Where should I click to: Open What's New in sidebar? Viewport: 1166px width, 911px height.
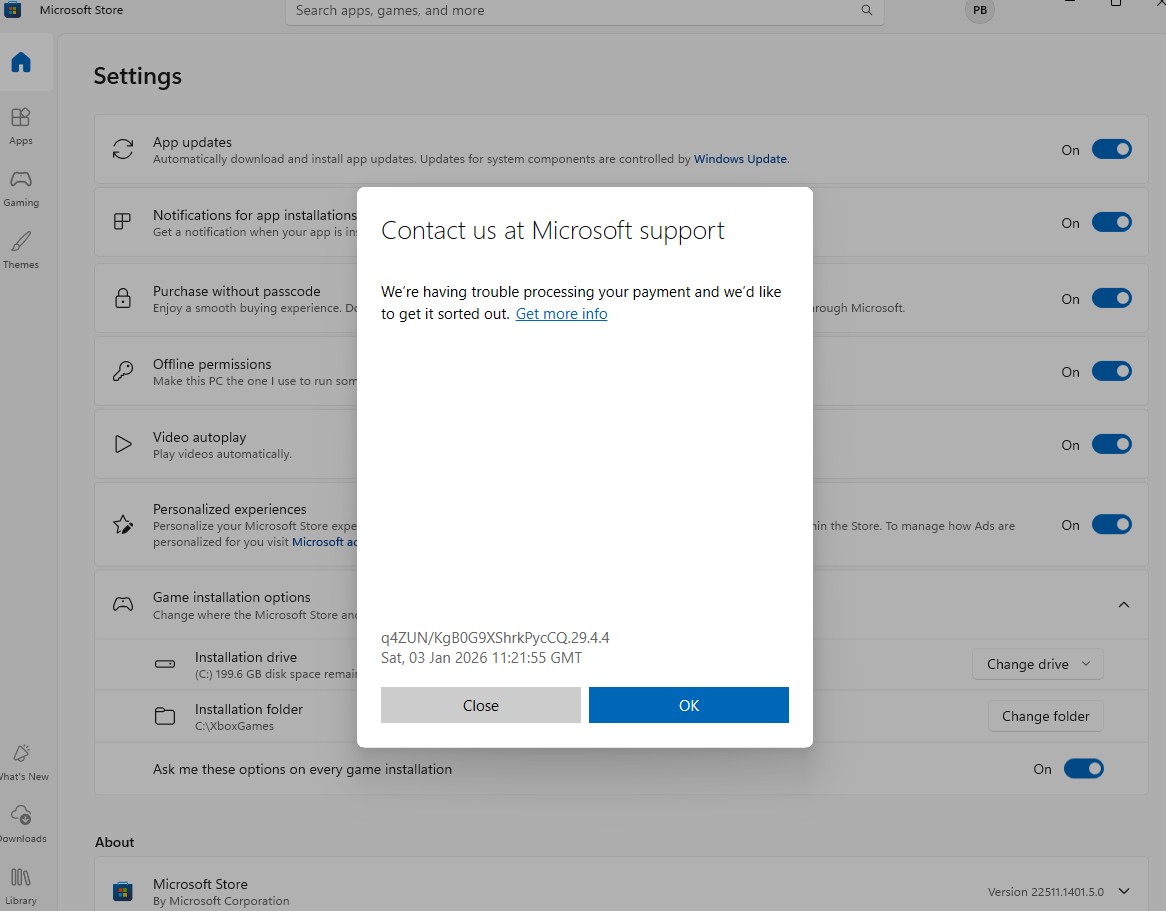[x=22, y=762]
